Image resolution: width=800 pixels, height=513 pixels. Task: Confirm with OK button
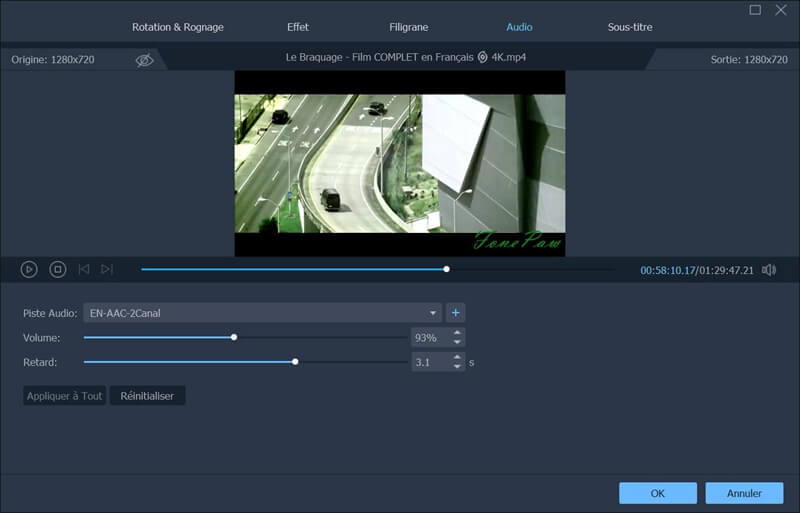(x=658, y=493)
